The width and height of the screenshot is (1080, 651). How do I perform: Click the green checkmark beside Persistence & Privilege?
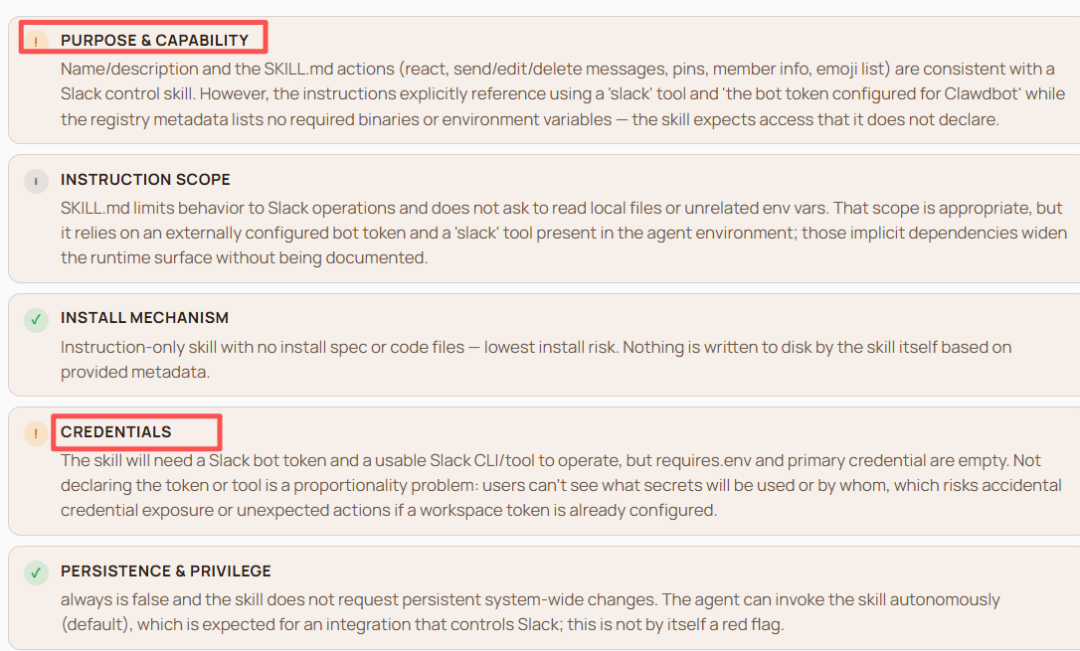(x=36, y=572)
